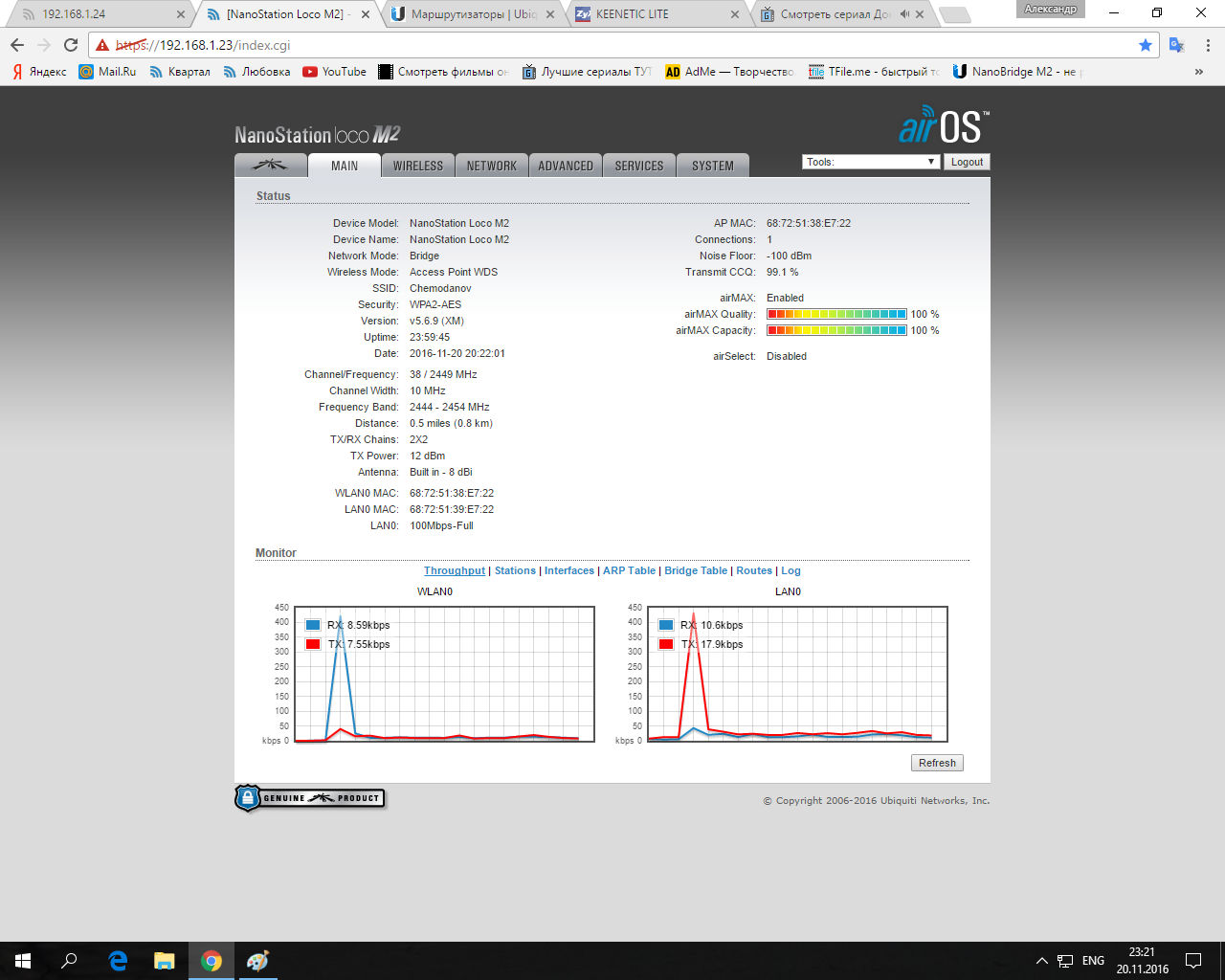
Task: Open the Paint taskbar icon
Action: pos(257,961)
